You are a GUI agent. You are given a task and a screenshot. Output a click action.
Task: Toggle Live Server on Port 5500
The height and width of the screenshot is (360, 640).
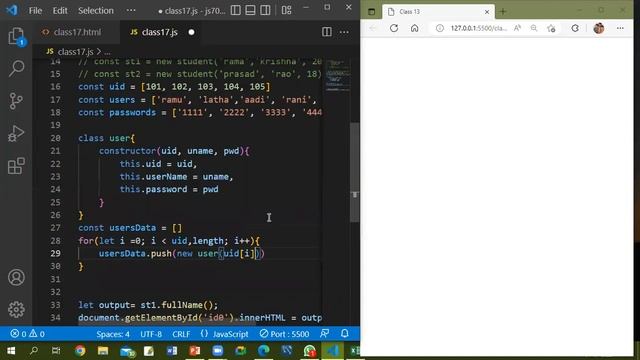click(x=284, y=334)
